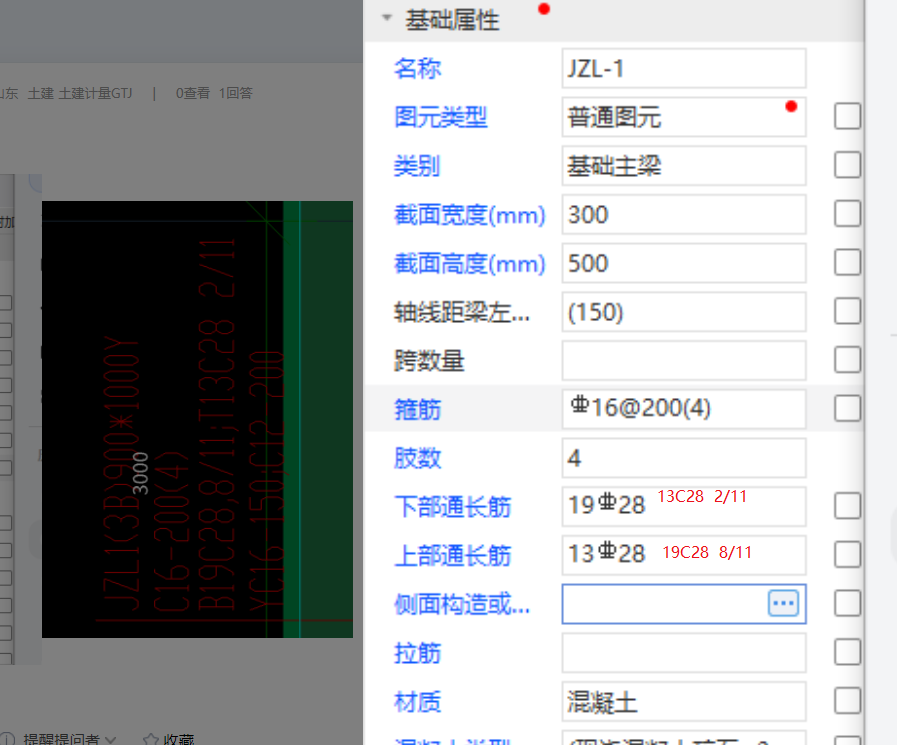
Task: Collapse the 基础属性 section arrow
Action: pos(387,18)
